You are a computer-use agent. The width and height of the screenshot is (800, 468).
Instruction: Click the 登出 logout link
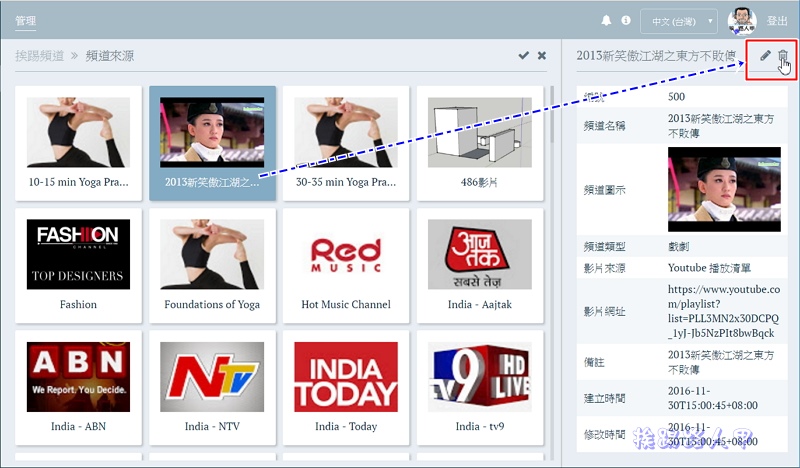777,21
